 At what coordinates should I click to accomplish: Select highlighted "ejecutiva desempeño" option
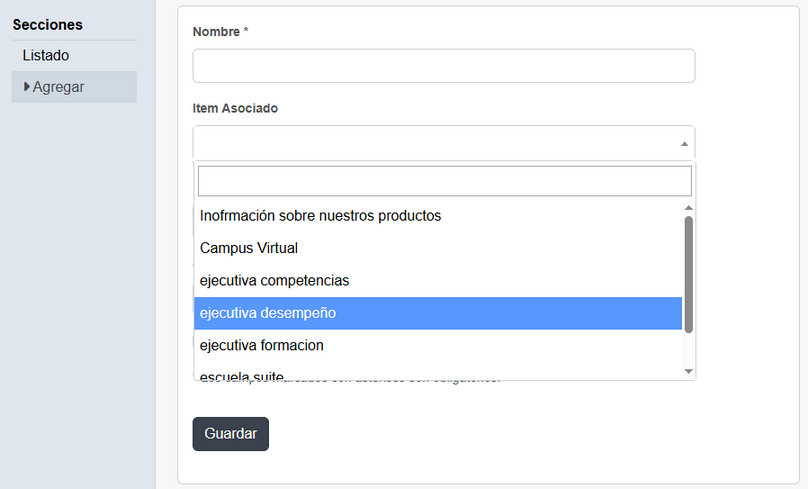tap(268, 313)
